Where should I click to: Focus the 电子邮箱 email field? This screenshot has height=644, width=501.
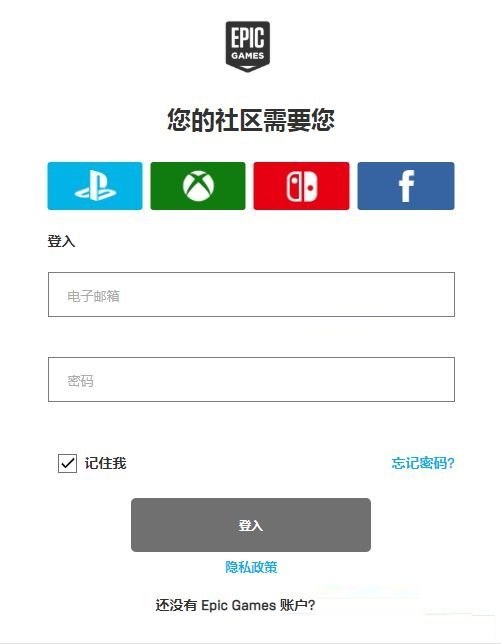251,294
